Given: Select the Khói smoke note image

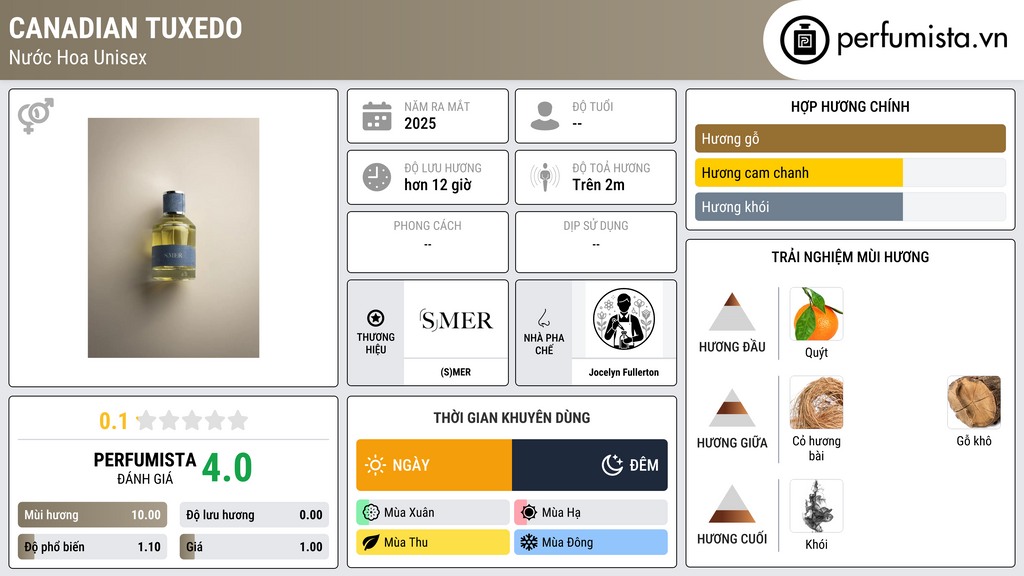Looking at the screenshot, I should (x=816, y=506).
